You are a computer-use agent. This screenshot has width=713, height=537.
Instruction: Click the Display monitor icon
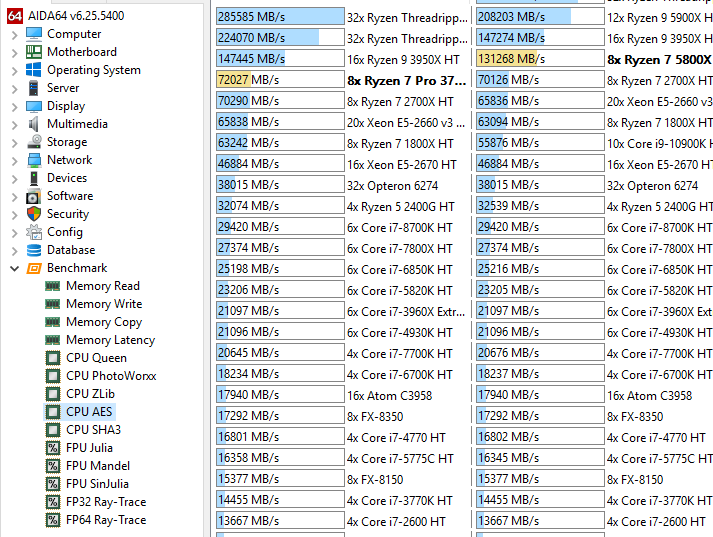pyautogui.click(x=34, y=106)
